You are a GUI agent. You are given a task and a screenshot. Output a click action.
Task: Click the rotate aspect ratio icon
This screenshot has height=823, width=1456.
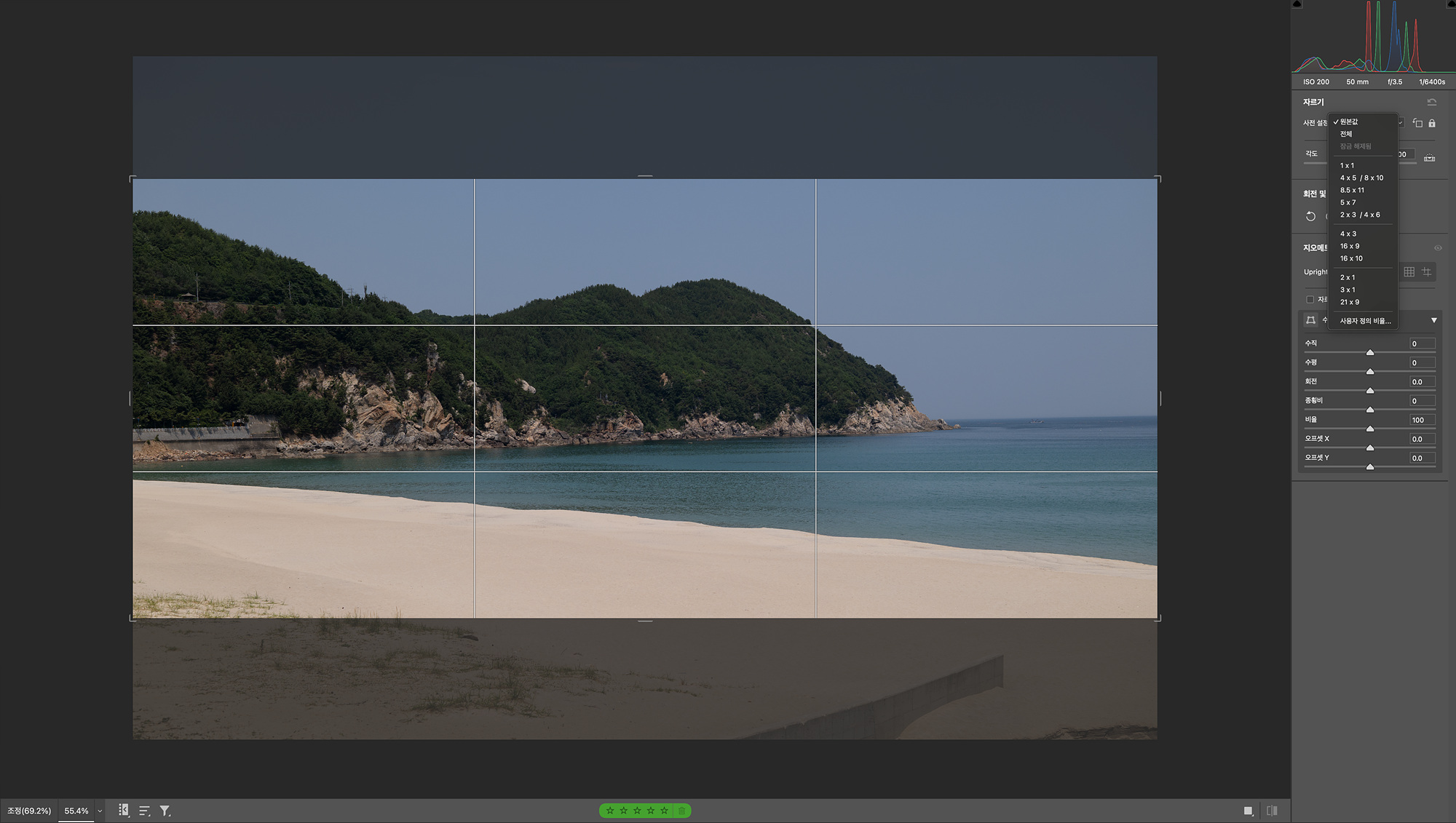tap(1417, 123)
